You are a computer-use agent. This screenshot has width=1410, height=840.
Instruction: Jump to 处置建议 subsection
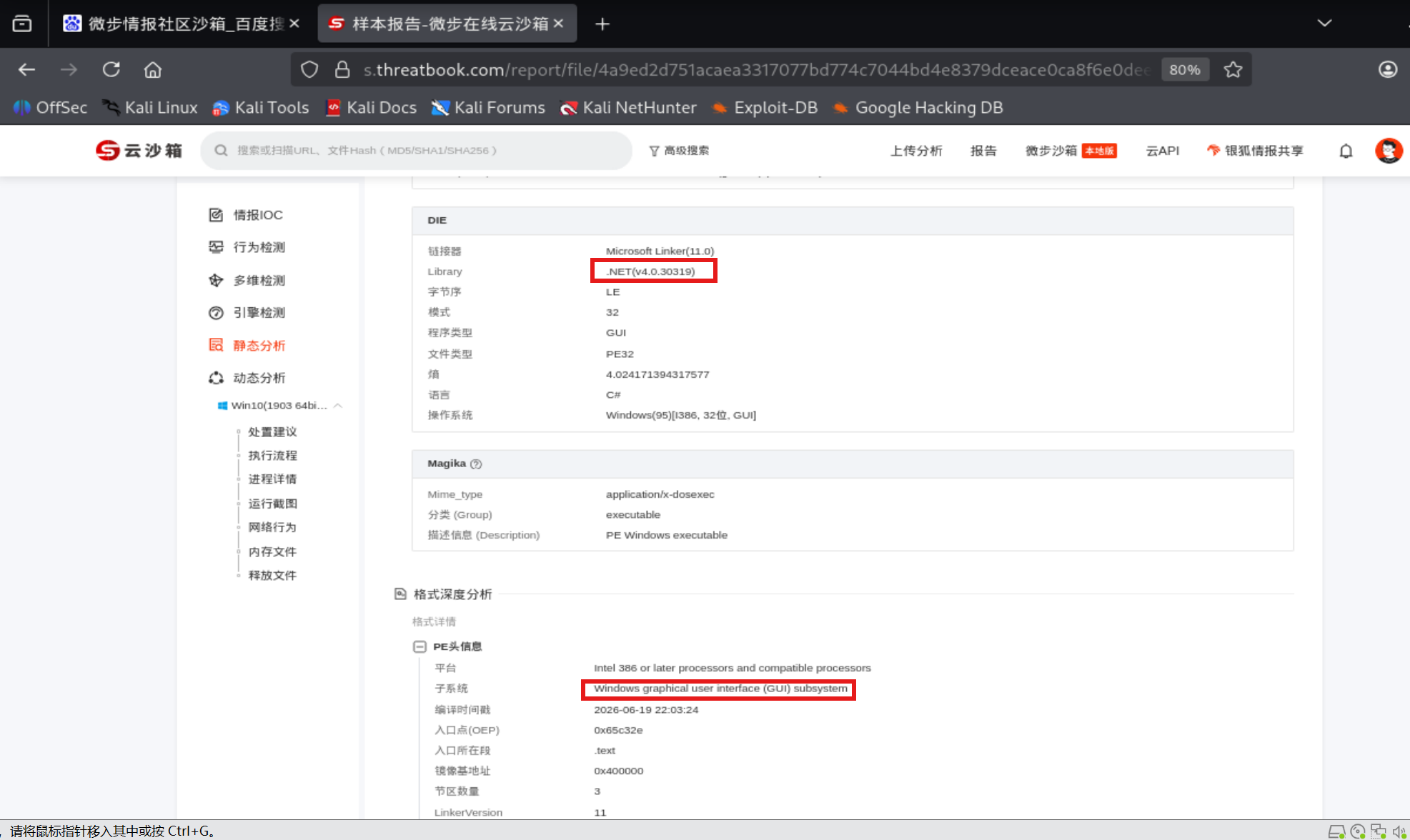click(272, 432)
